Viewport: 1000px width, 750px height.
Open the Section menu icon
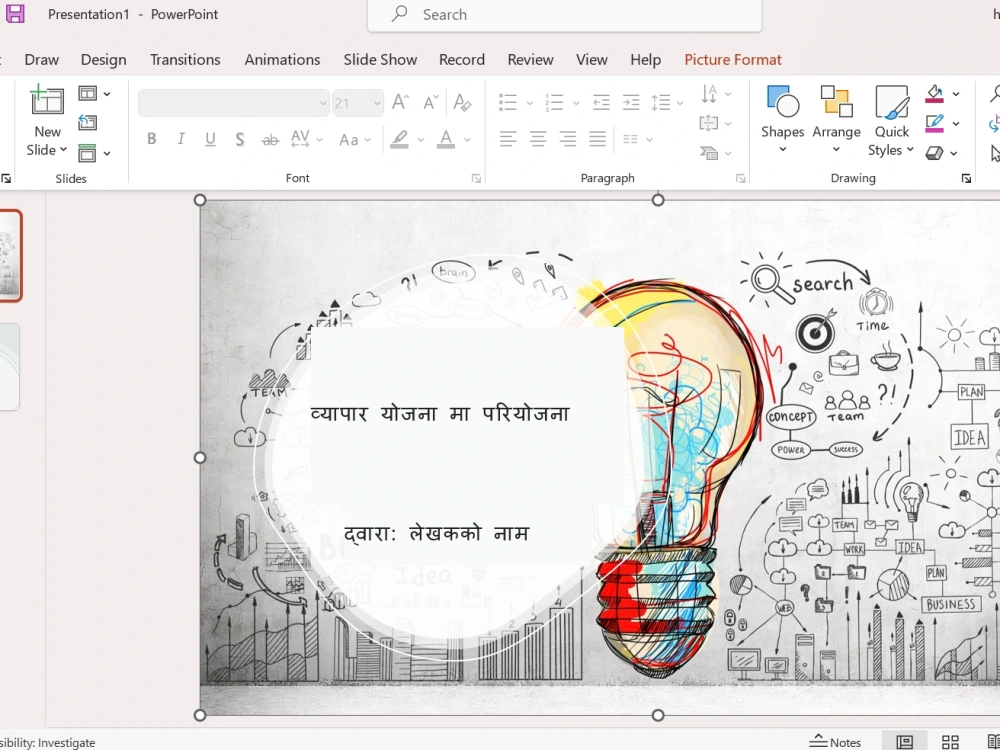click(94, 153)
